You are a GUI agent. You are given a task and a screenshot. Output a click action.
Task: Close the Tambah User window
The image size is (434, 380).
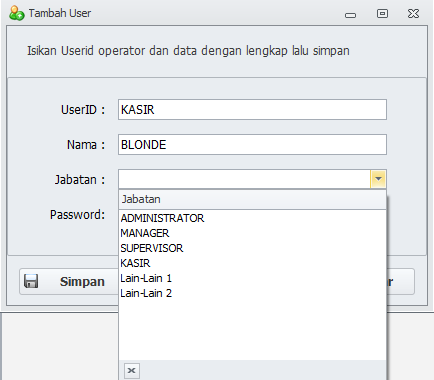click(x=413, y=14)
